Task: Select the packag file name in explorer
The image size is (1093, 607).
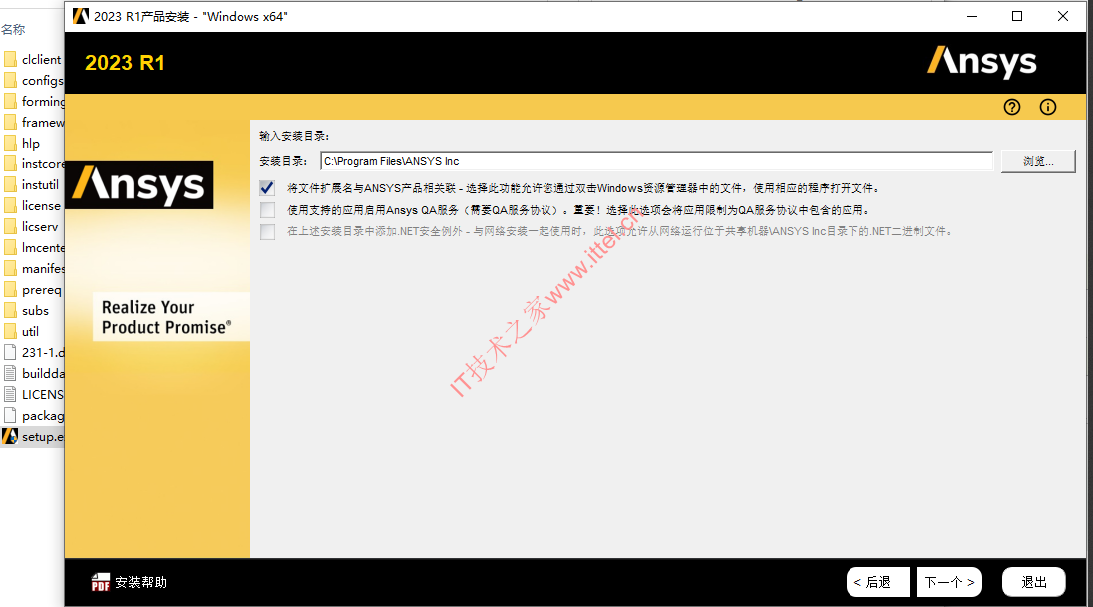Action: pos(43,416)
